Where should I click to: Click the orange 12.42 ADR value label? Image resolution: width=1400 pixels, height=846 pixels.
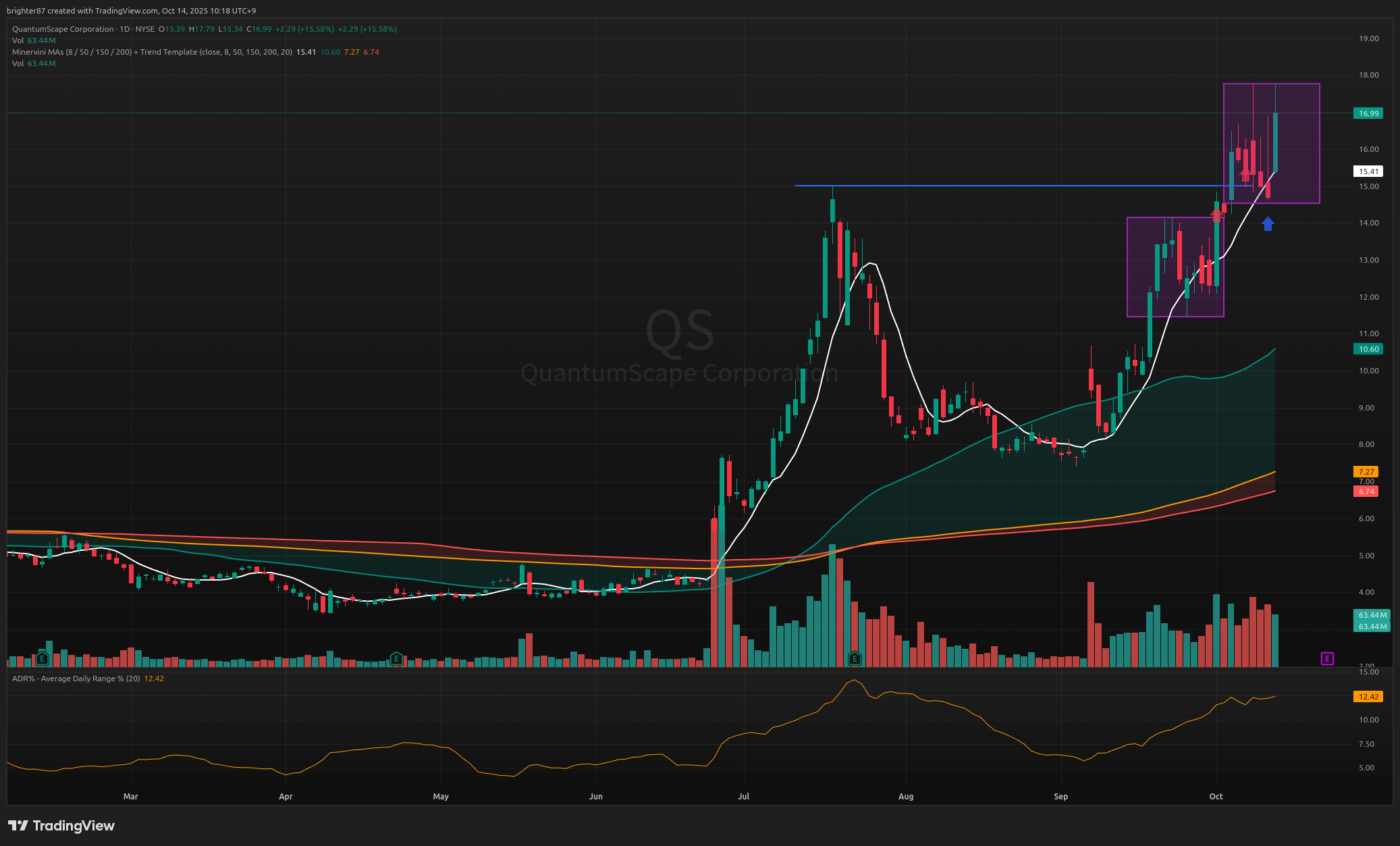click(x=1368, y=697)
